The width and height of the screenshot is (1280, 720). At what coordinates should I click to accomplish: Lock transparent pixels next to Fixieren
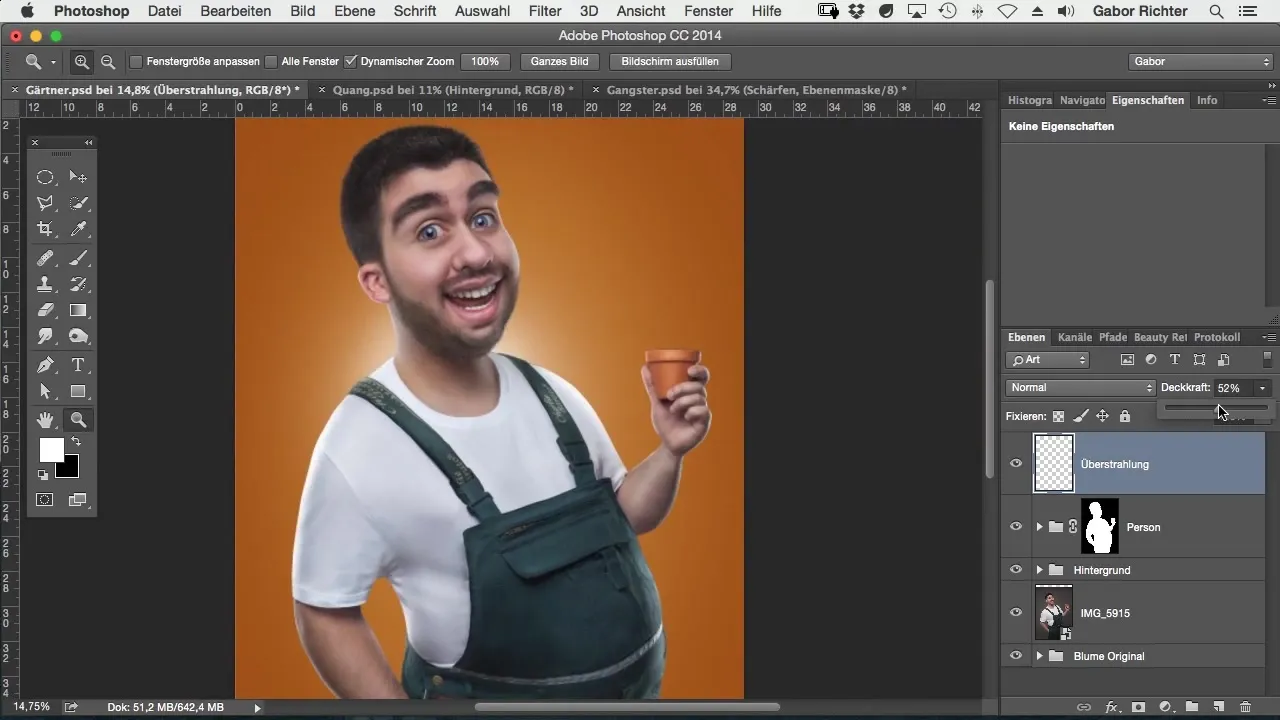click(1059, 416)
